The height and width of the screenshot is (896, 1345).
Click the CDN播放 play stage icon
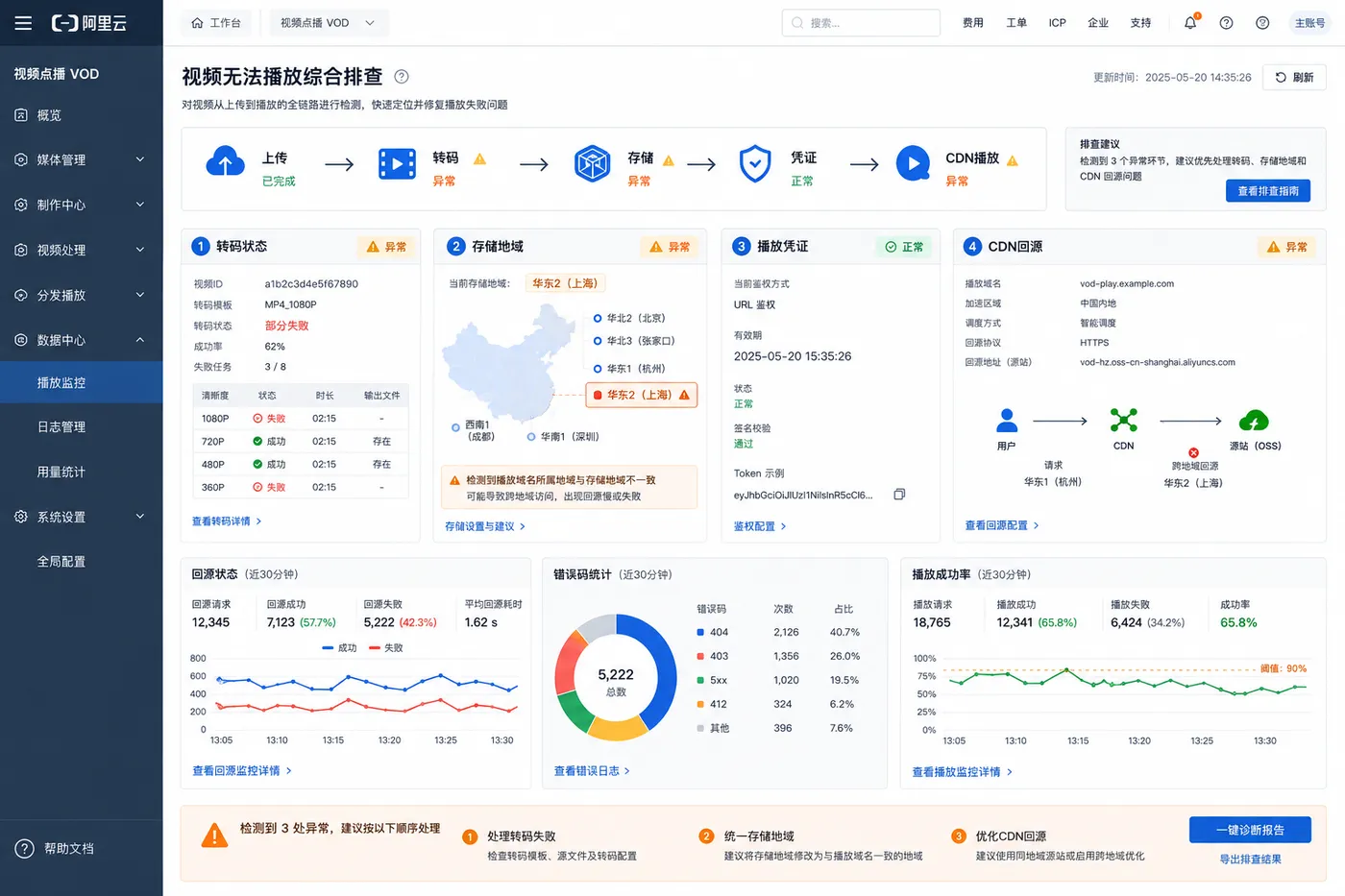click(x=913, y=164)
